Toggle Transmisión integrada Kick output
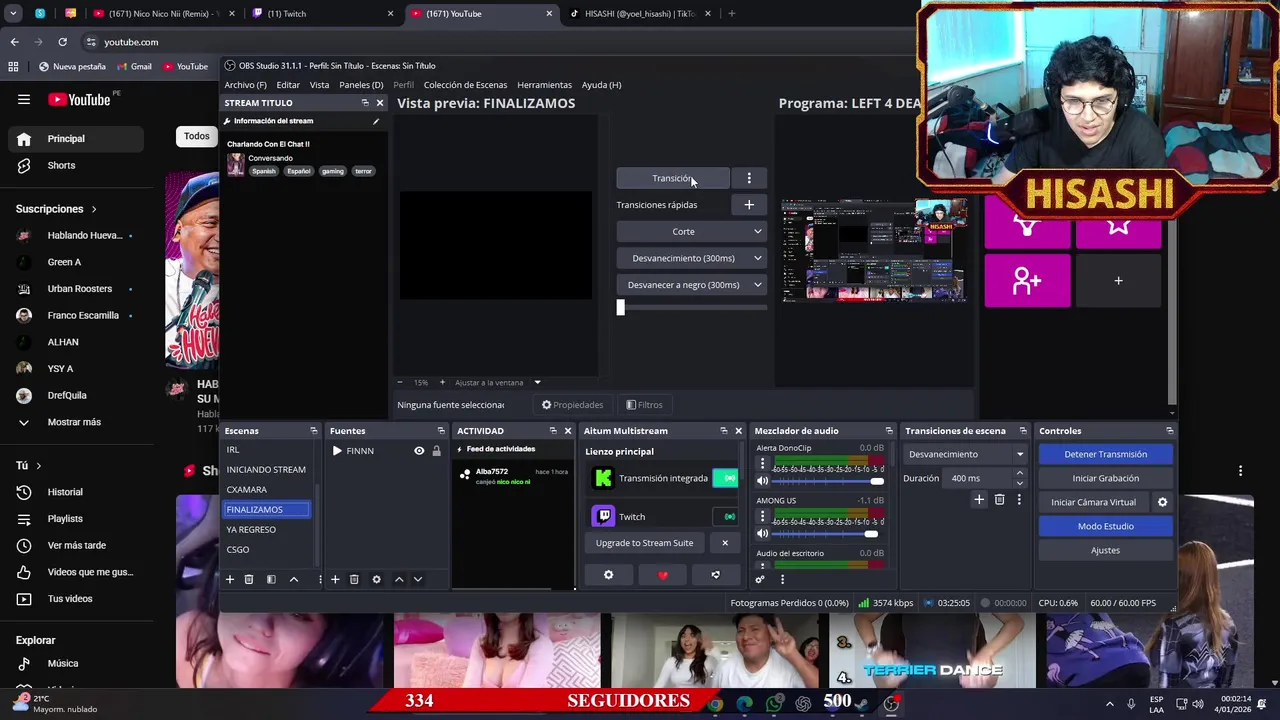The image size is (1280, 720). [725, 478]
